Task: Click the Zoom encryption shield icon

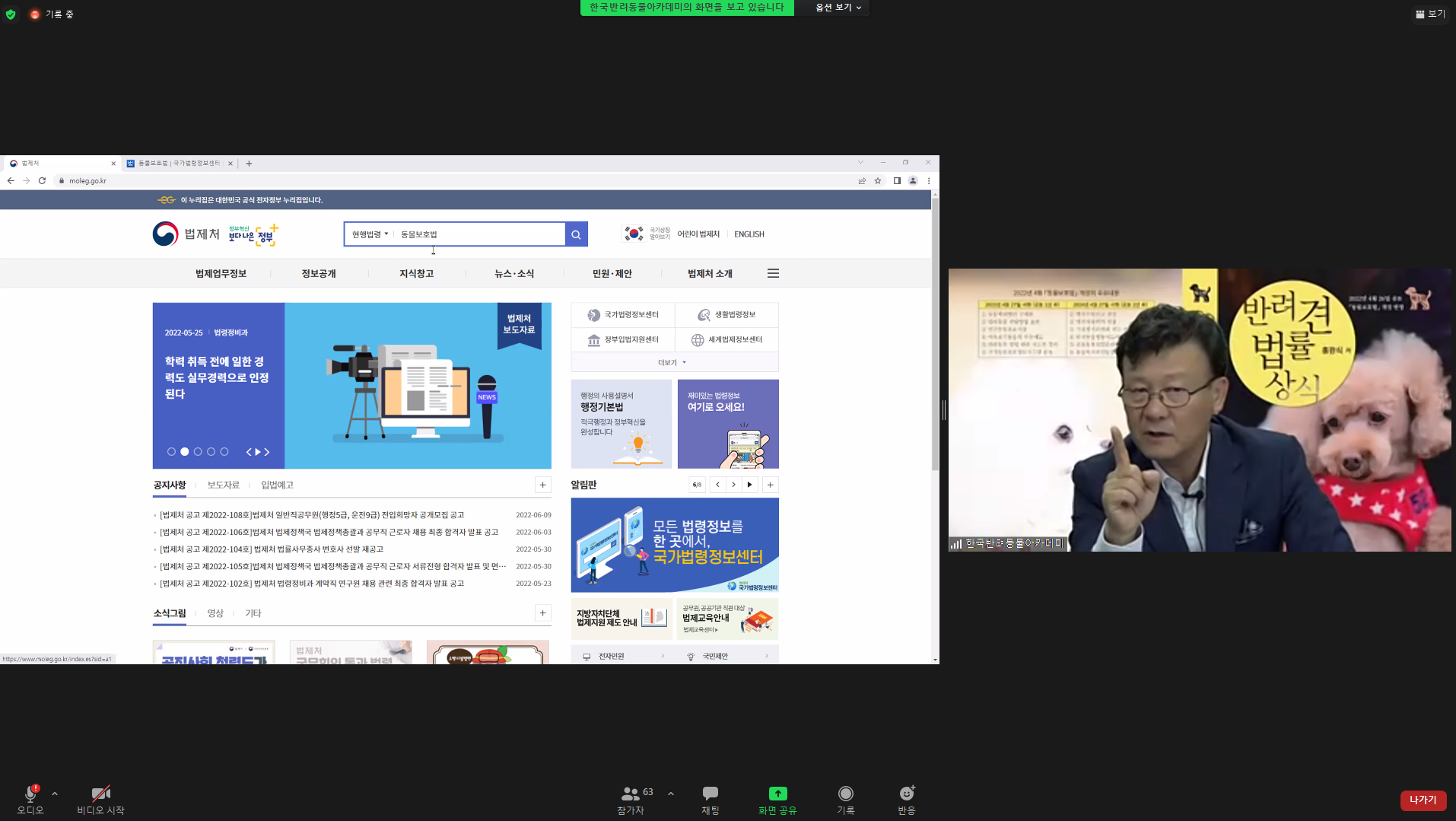Action: coord(11,14)
